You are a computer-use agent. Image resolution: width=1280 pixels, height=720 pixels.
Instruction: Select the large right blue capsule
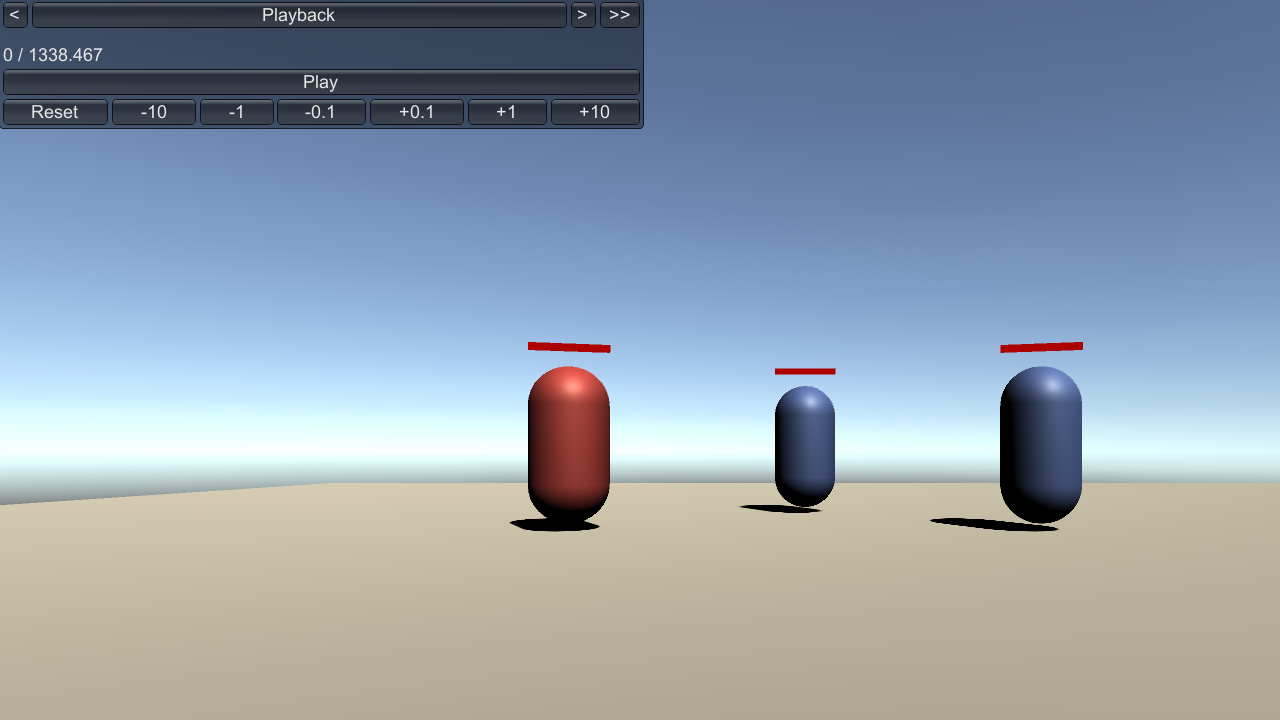(x=1040, y=444)
